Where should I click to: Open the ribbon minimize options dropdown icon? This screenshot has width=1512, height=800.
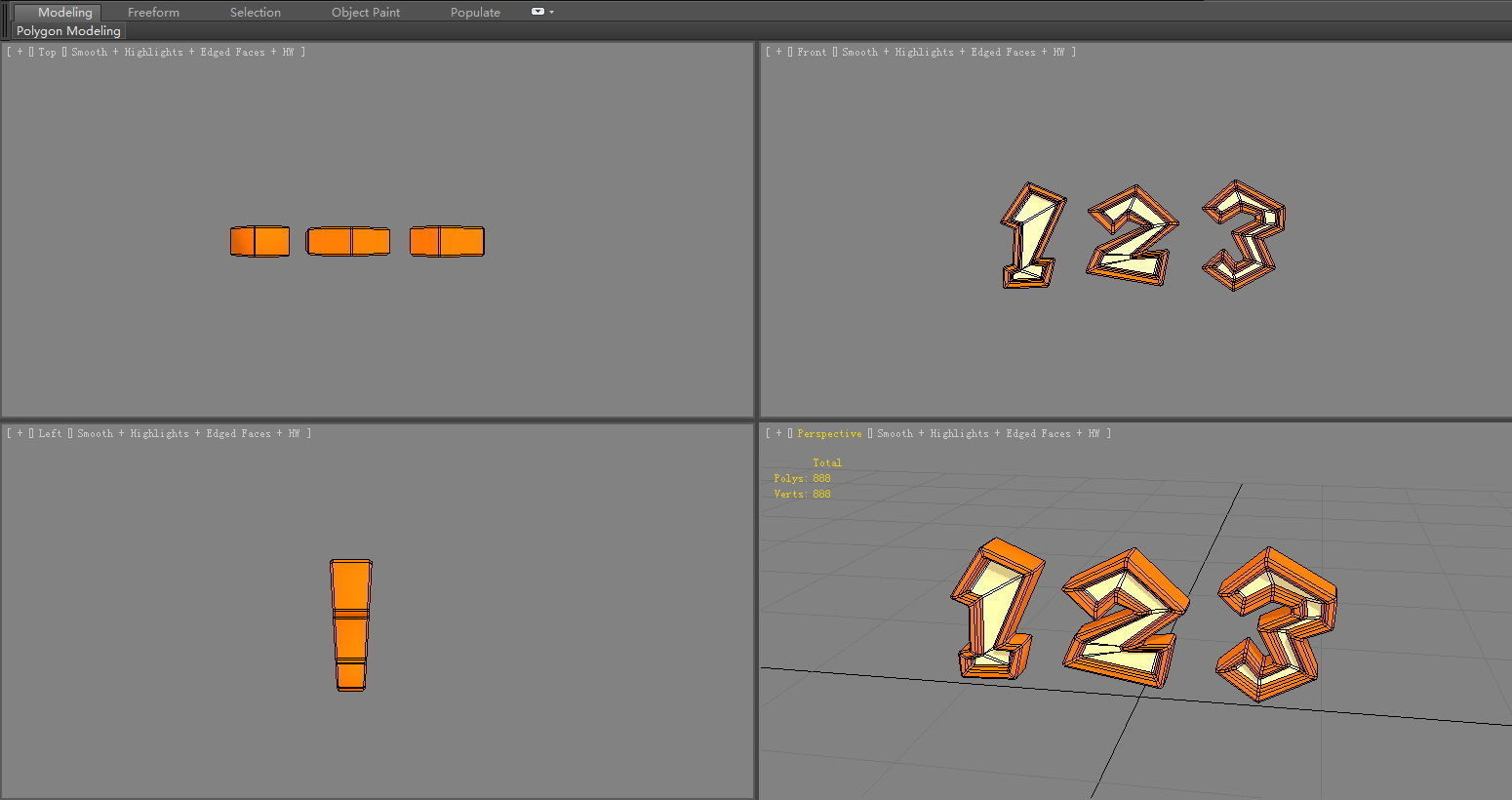(x=542, y=12)
